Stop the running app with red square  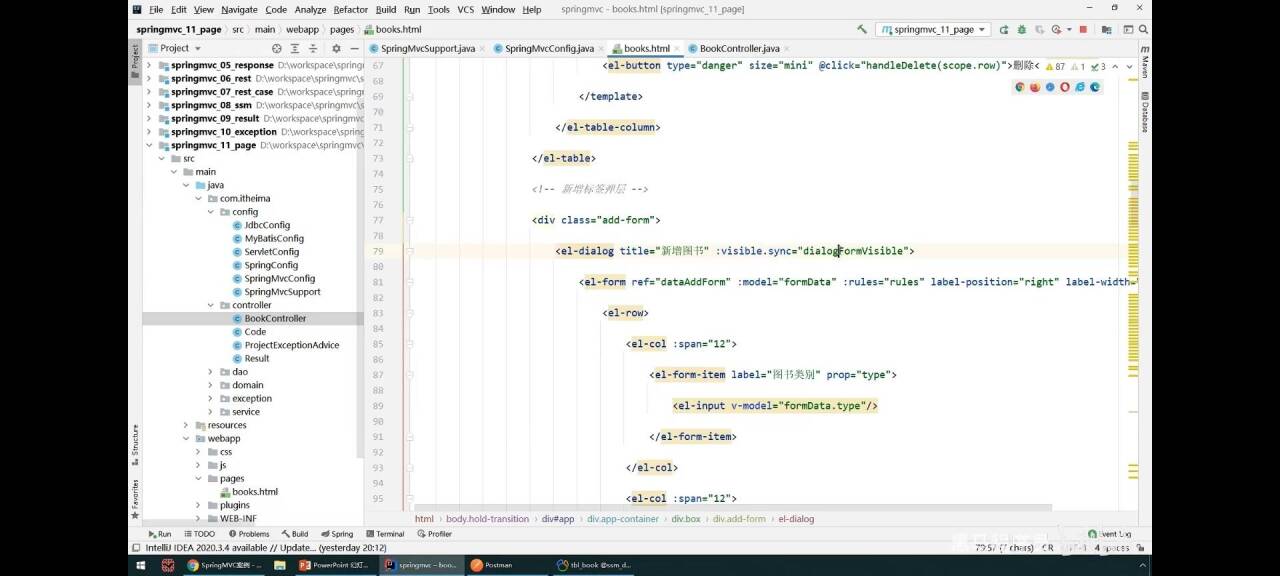(1083, 30)
